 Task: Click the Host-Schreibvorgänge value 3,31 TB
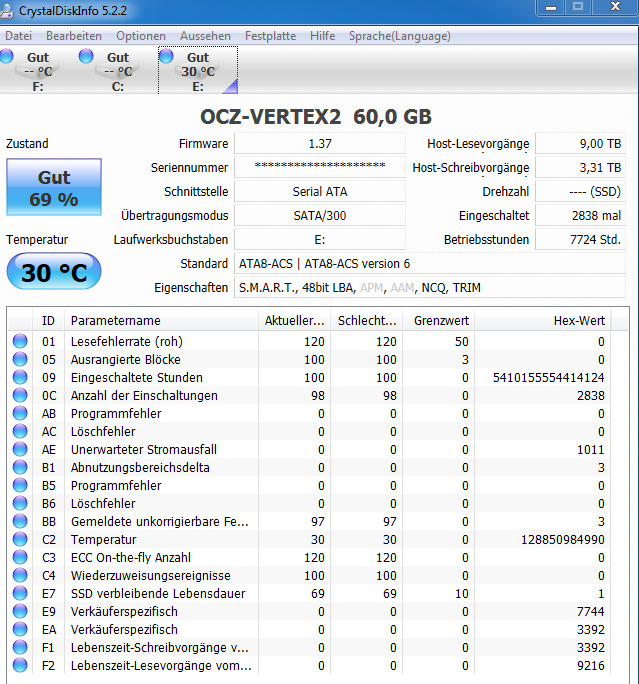(581, 168)
